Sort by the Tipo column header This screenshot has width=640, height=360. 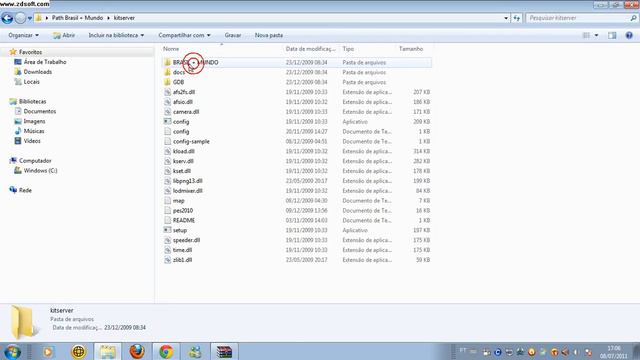(348, 49)
